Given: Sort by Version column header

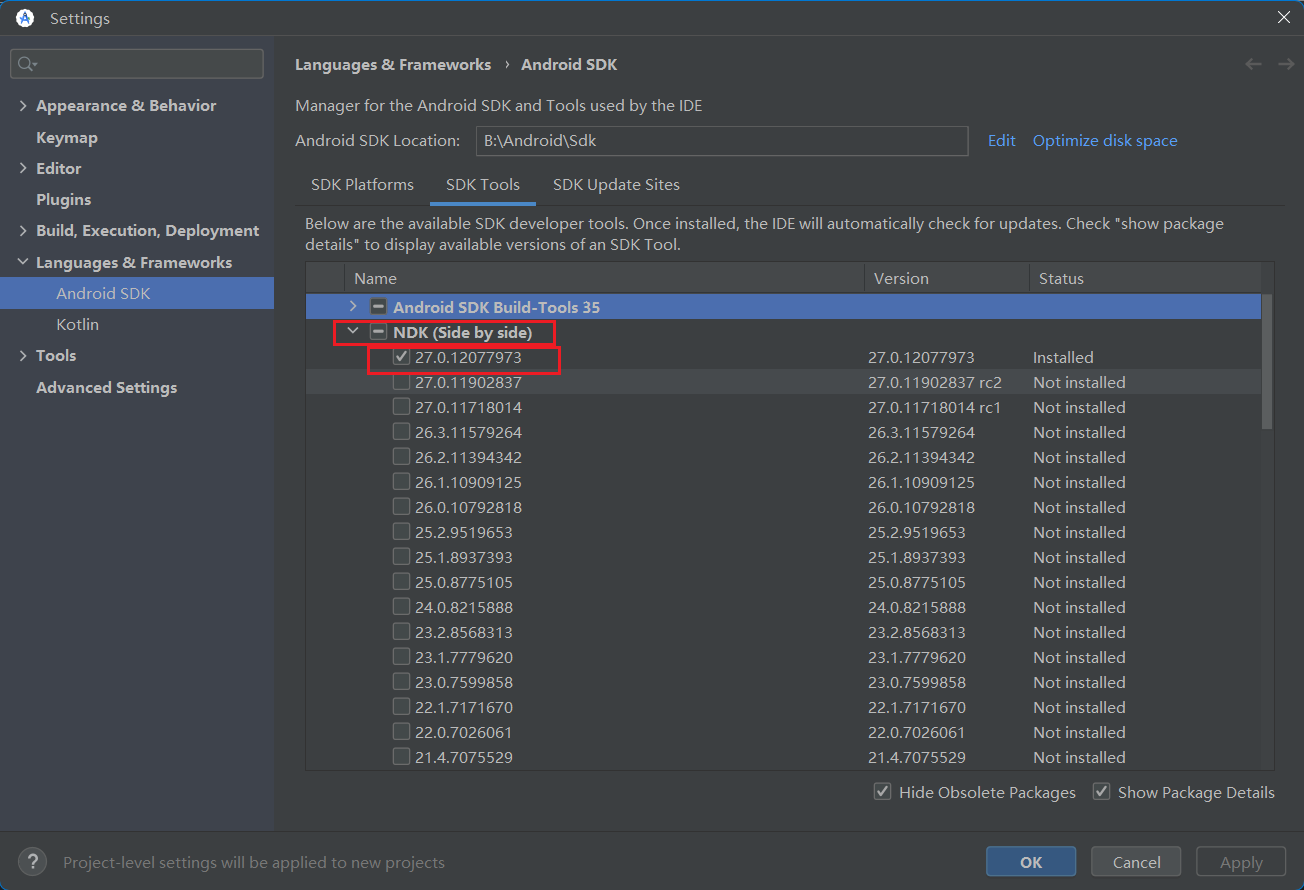Looking at the screenshot, I should [x=946, y=279].
